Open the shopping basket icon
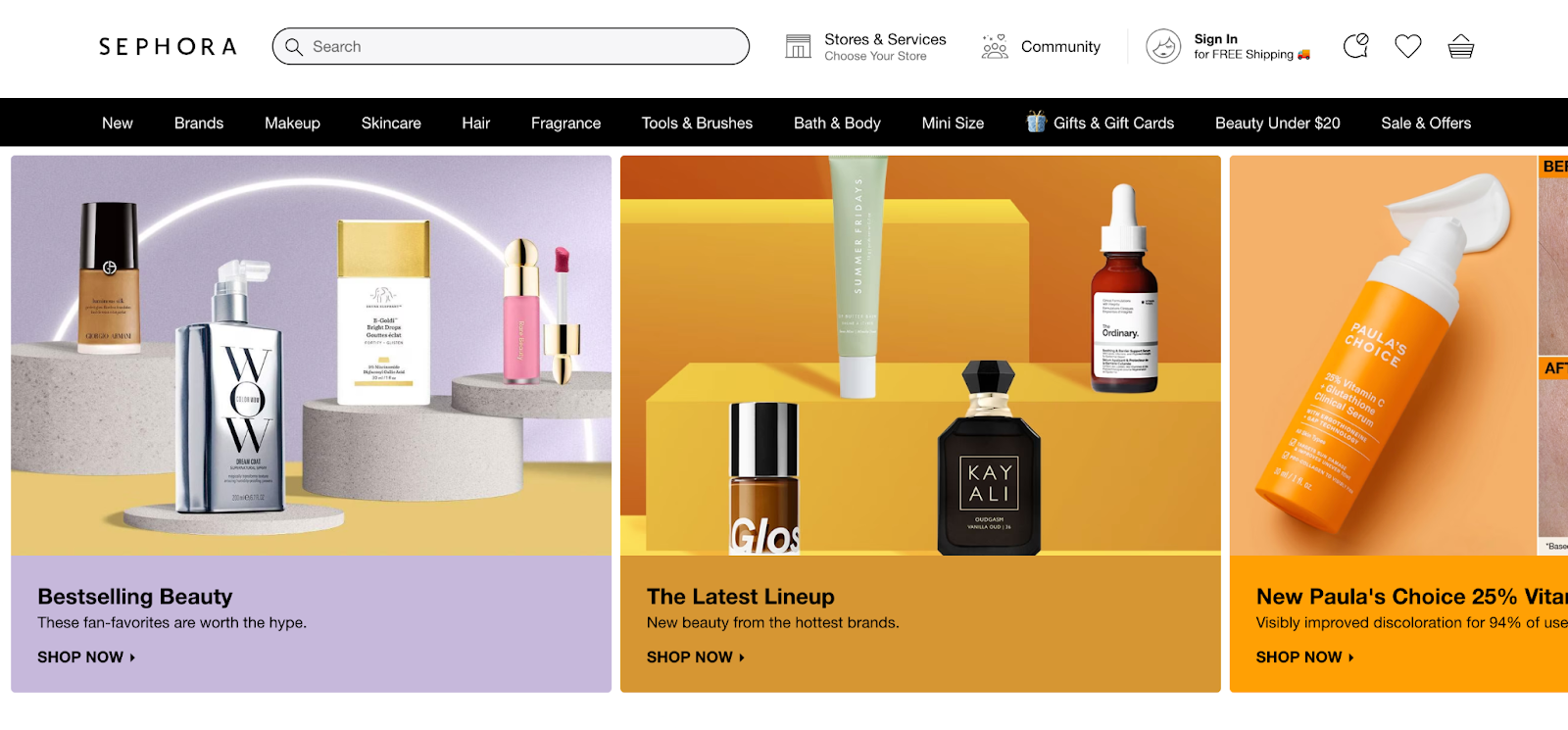The image size is (1568, 730). 1461,46
